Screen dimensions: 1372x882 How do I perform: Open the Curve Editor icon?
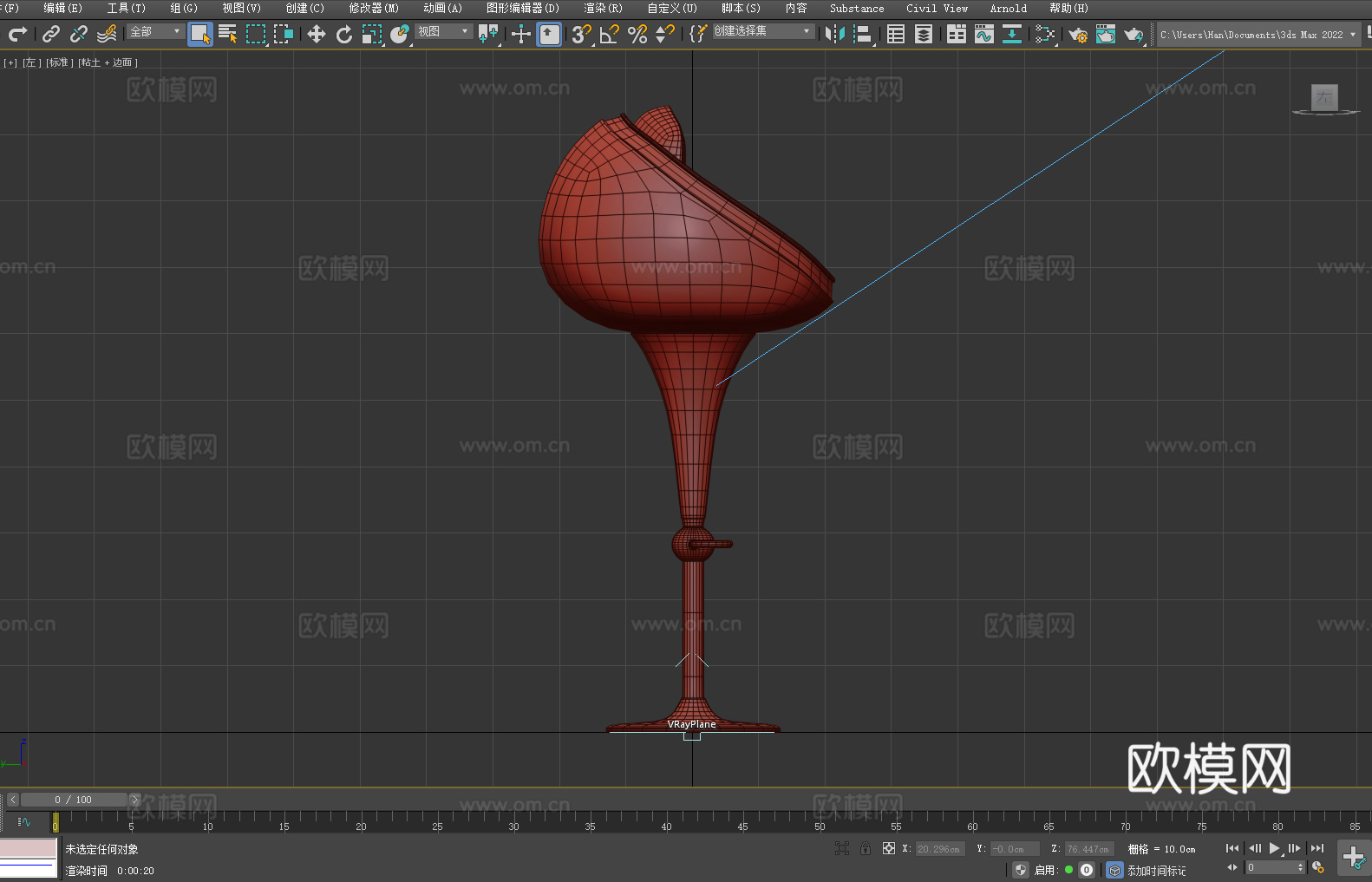click(x=983, y=34)
